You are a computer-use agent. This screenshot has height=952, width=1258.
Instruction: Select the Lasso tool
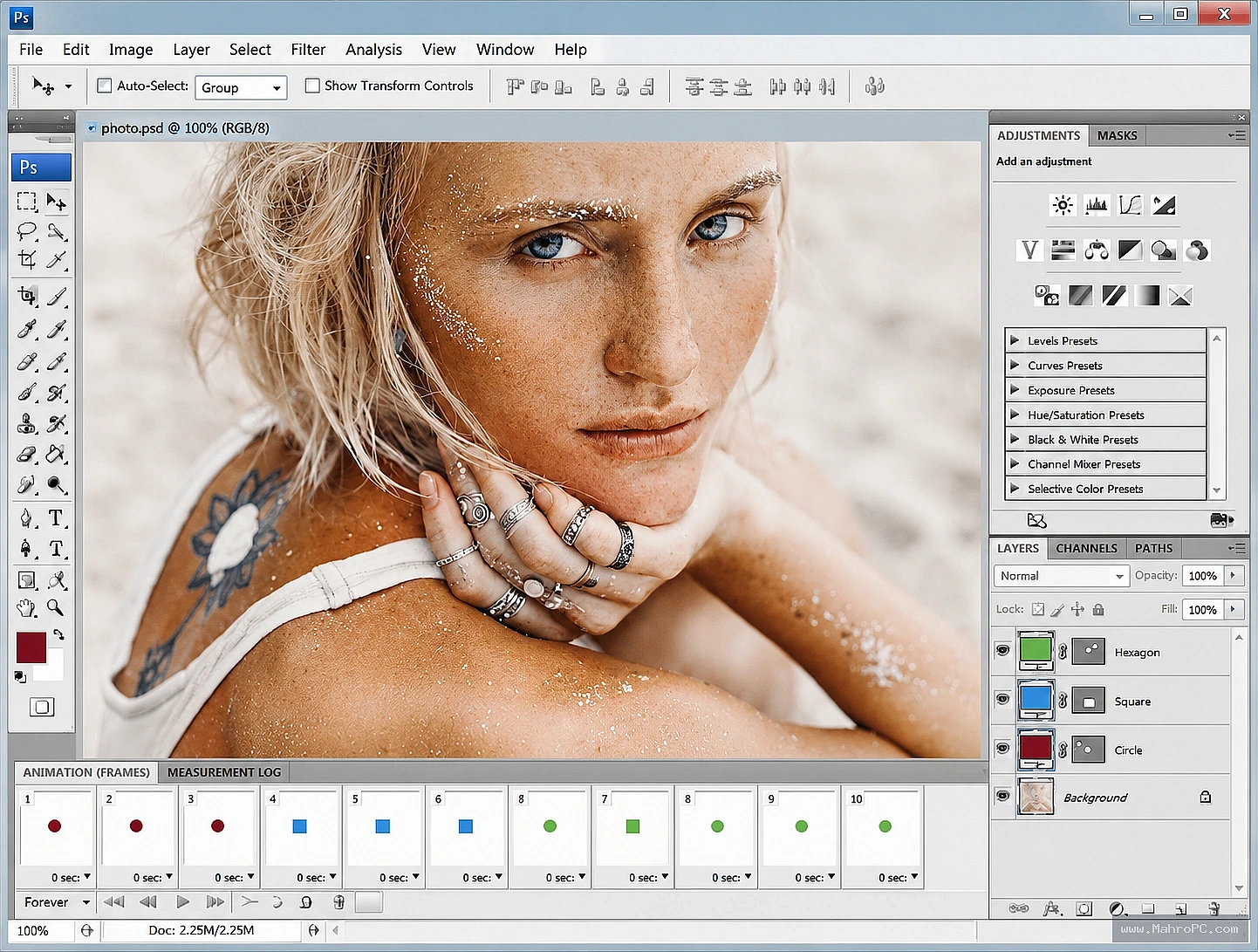[27, 231]
